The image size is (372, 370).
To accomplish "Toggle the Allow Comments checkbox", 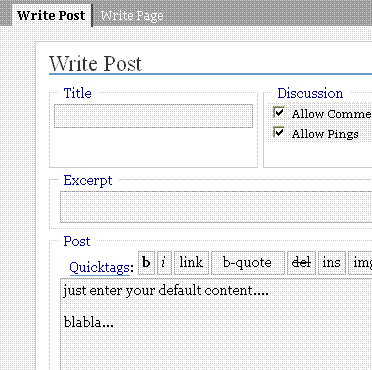I will [x=279, y=113].
